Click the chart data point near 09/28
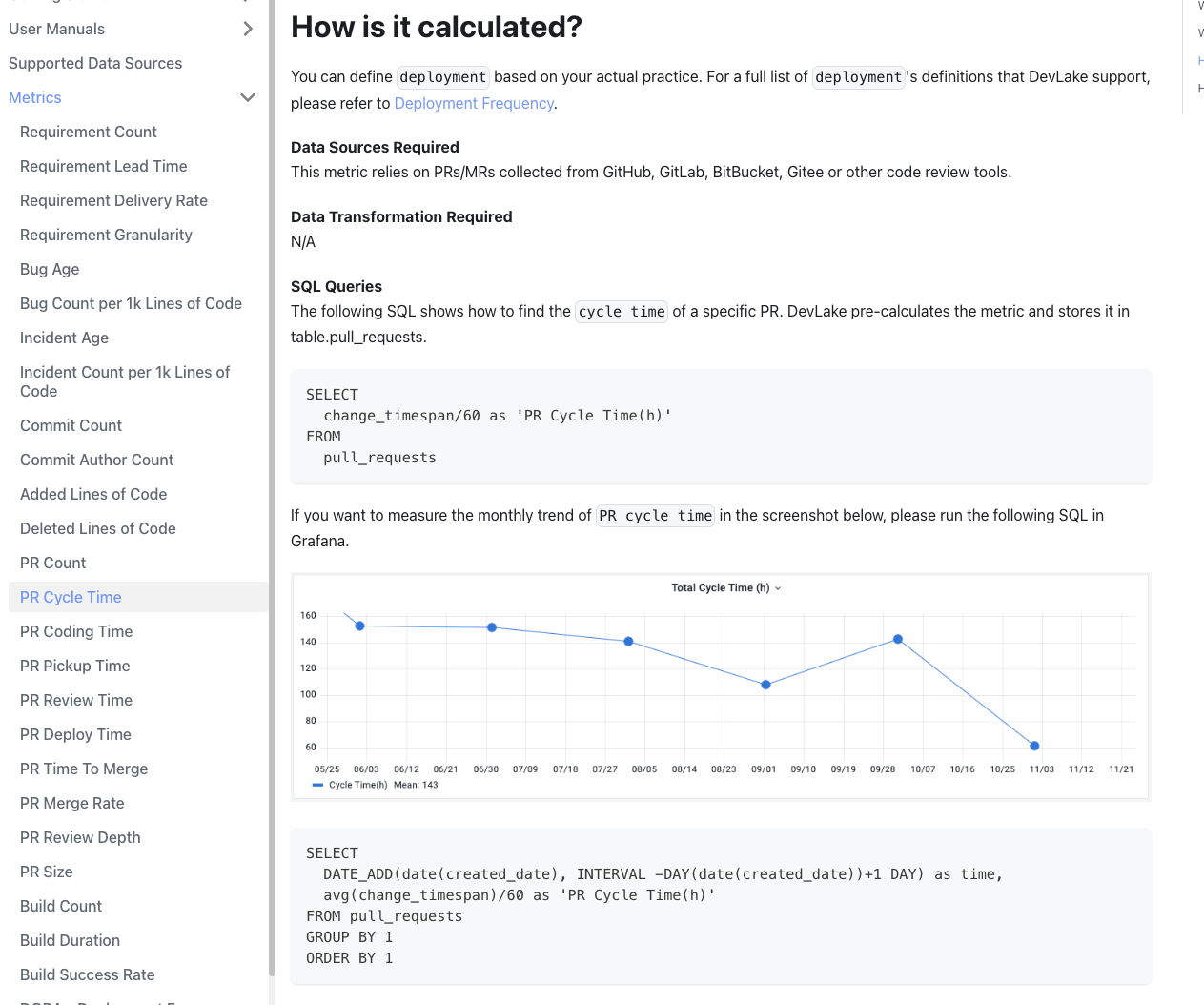Image resolution: width=1204 pixels, height=1005 pixels. pos(897,639)
